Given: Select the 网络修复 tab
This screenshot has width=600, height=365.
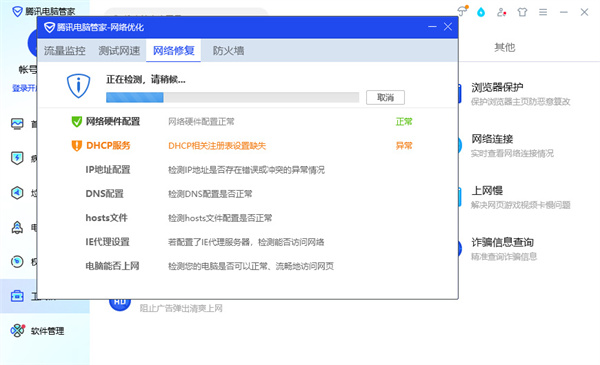Looking at the screenshot, I should tap(173, 51).
